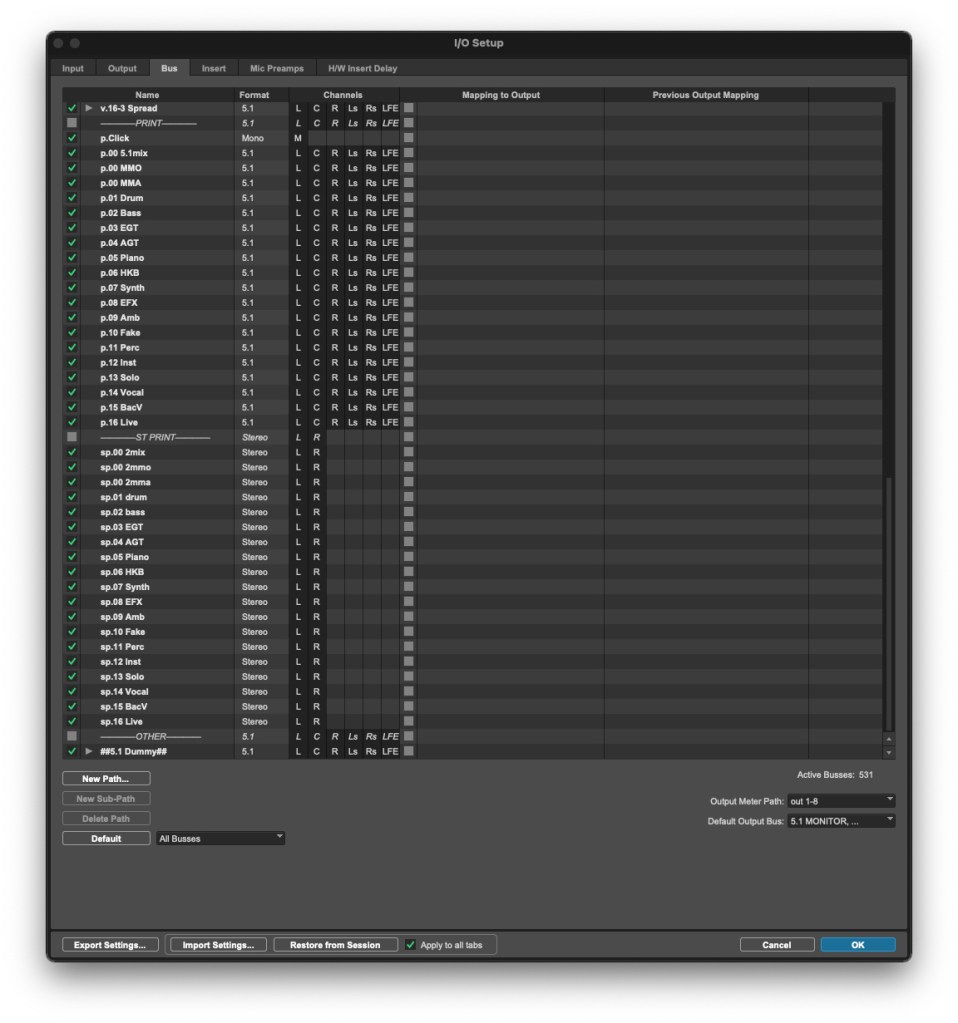Click the LFE channel cell of p.14 Vocal
958x1023 pixels.
pos(389,392)
